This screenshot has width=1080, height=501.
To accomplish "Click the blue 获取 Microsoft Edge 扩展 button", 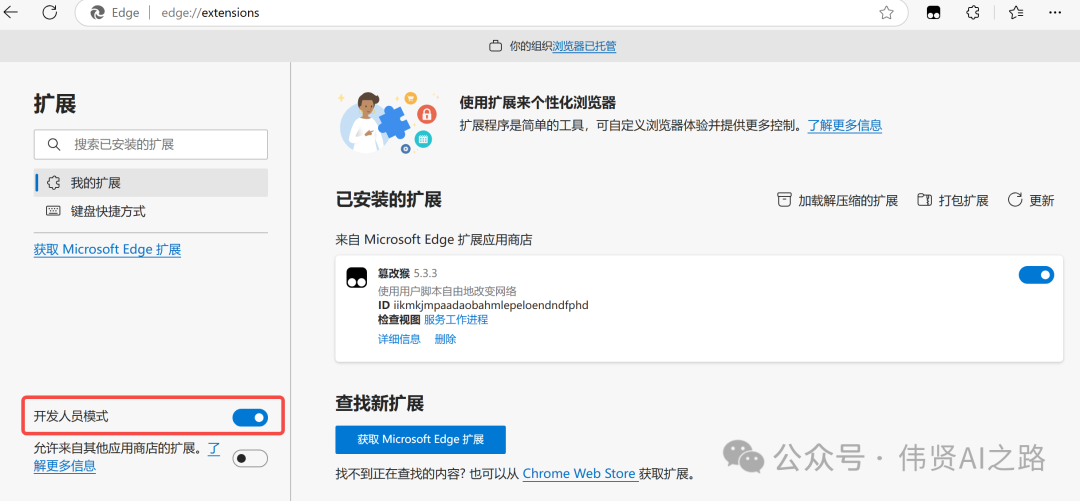I will click(x=420, y=440).
